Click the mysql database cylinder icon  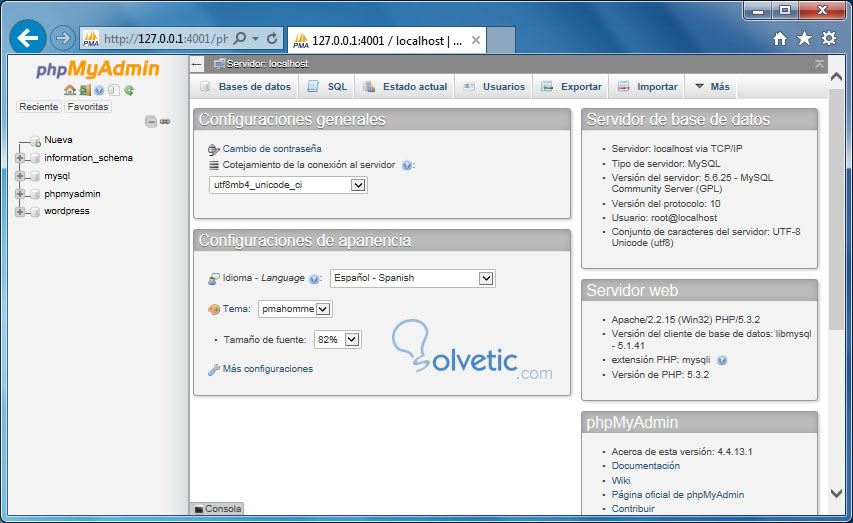pos(35,176)
